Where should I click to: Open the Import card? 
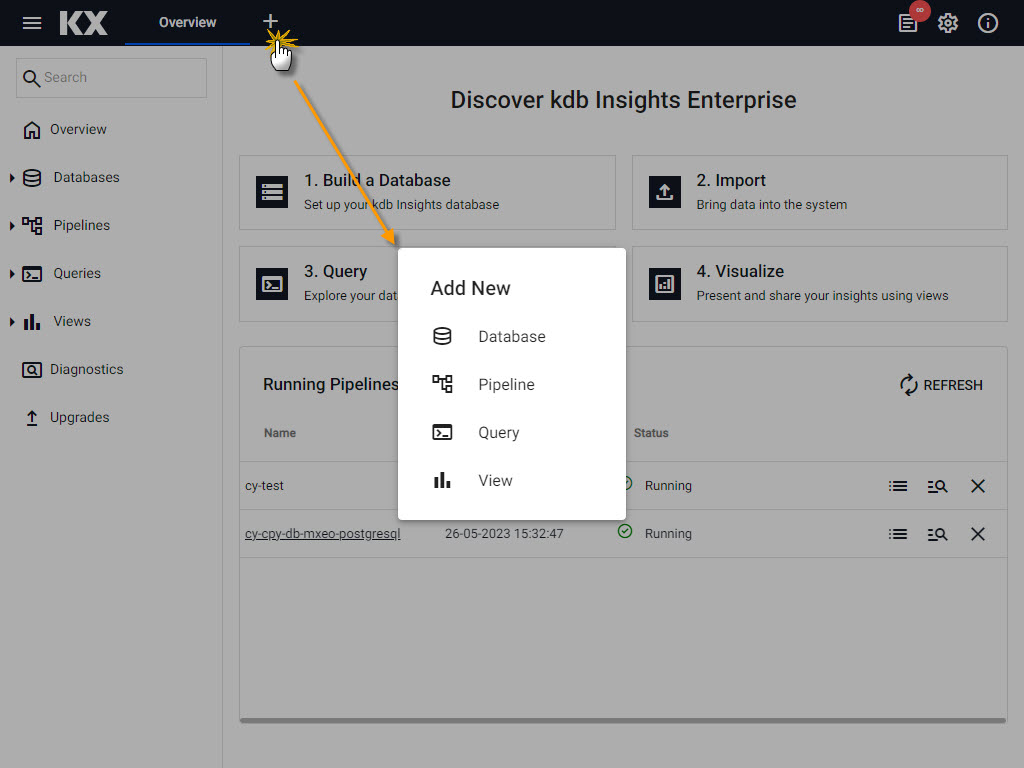[x=820, y=192]
